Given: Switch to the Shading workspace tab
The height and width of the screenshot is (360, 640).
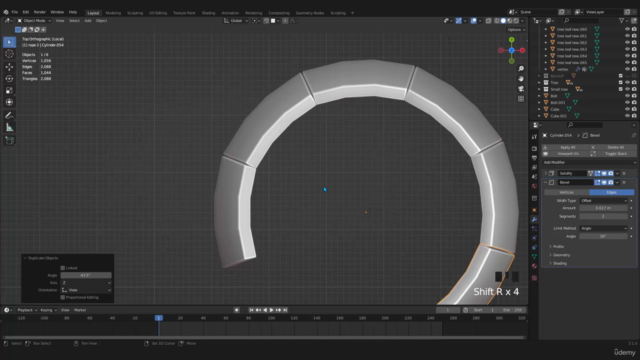Looking at the screenshot, I should [x=208, y=13].
